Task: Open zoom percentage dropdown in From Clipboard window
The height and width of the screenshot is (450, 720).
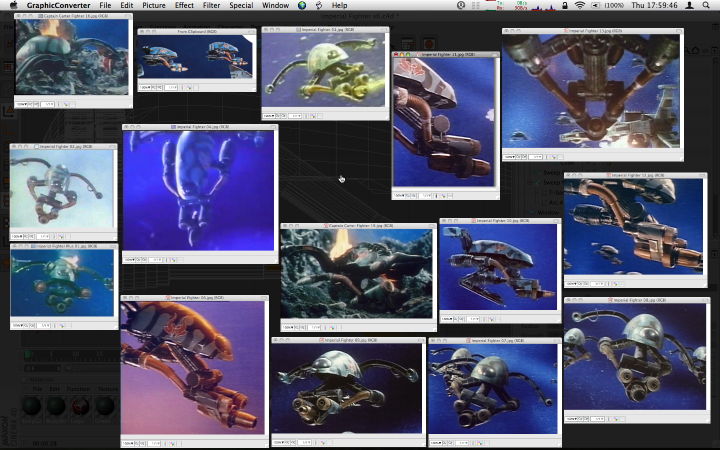Action: (x=144, y=87)
